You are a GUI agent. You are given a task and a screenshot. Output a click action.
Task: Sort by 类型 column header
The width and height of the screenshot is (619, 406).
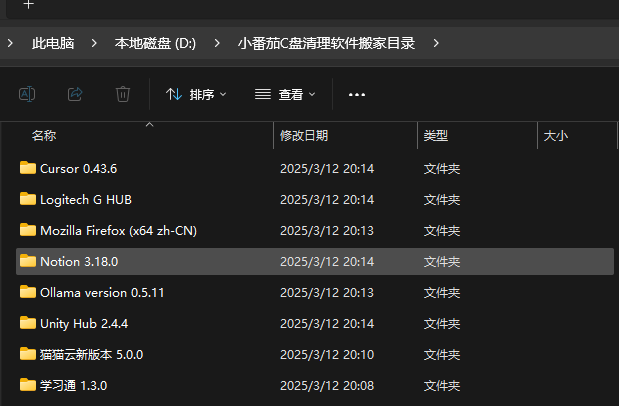click(x=436, y=136)
